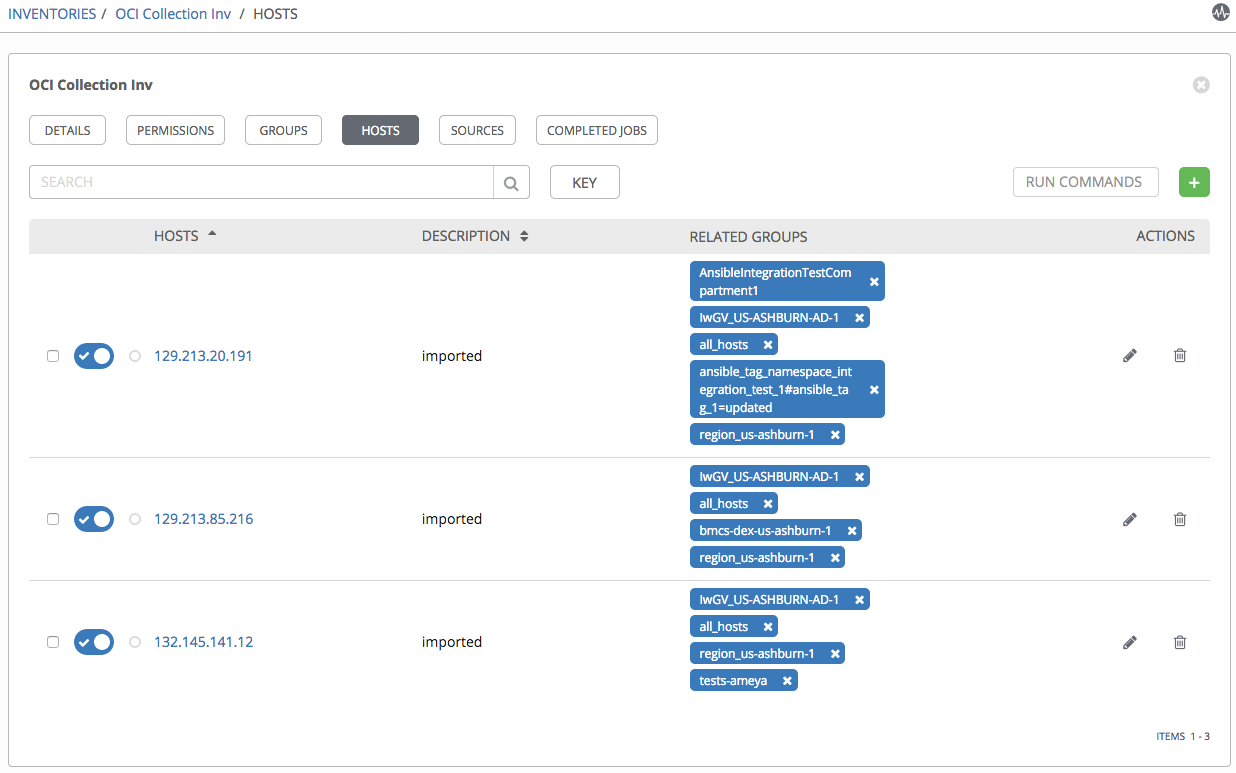
Task: Remove the tests-ameya group chip
Action: click(786, 679)
